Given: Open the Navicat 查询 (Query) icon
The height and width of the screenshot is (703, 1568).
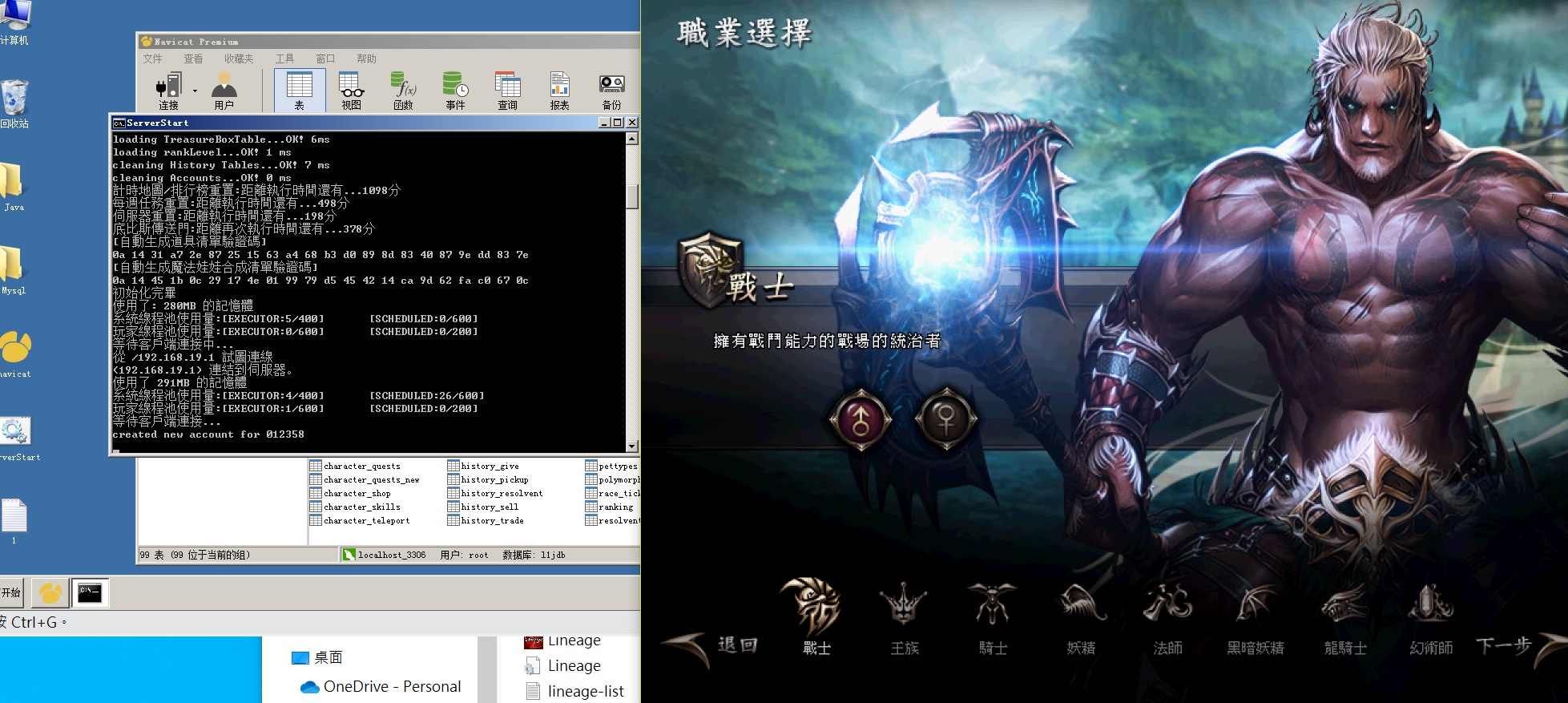Looking at the screenshot, I should point(507,91).
